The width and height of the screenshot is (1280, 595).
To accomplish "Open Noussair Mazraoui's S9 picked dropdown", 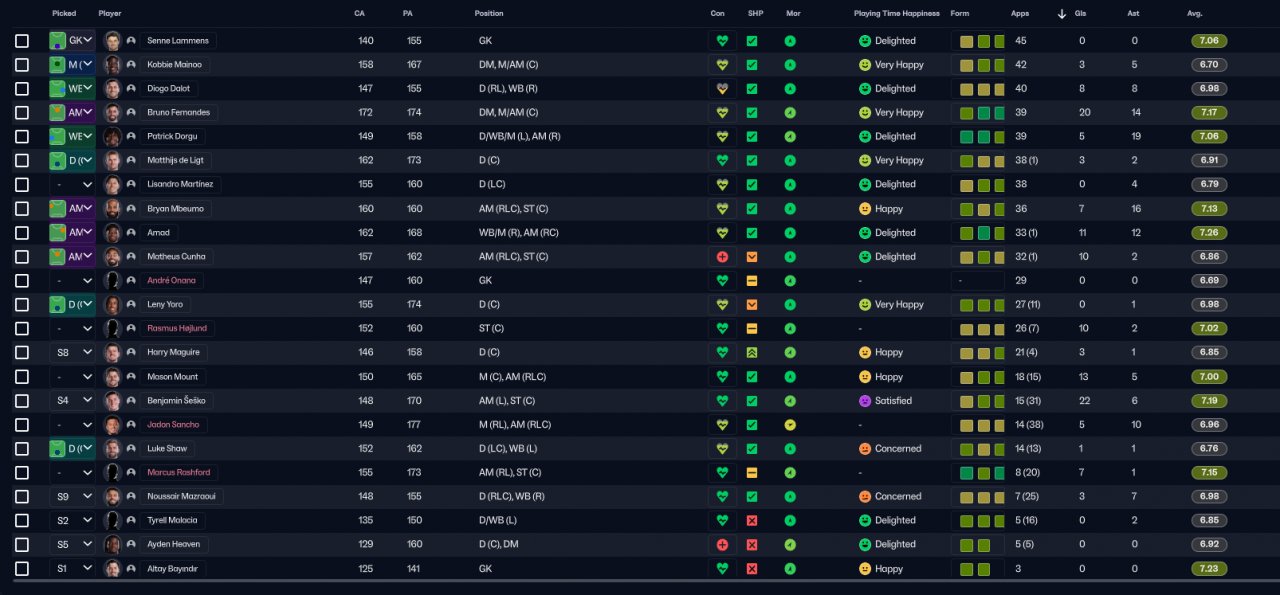I will [x=72, y=497].
